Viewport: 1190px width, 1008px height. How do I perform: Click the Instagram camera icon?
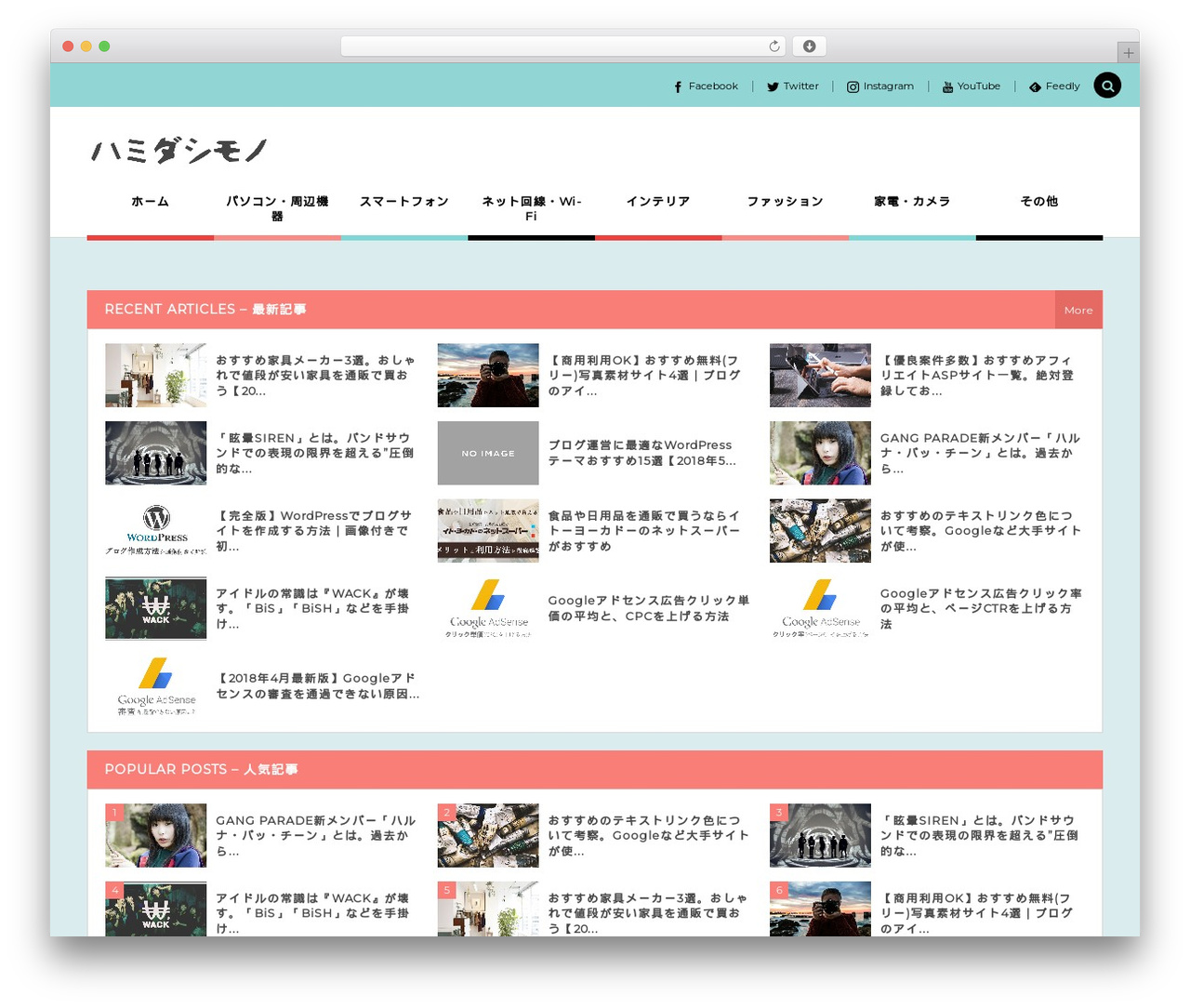pos(853,86)
